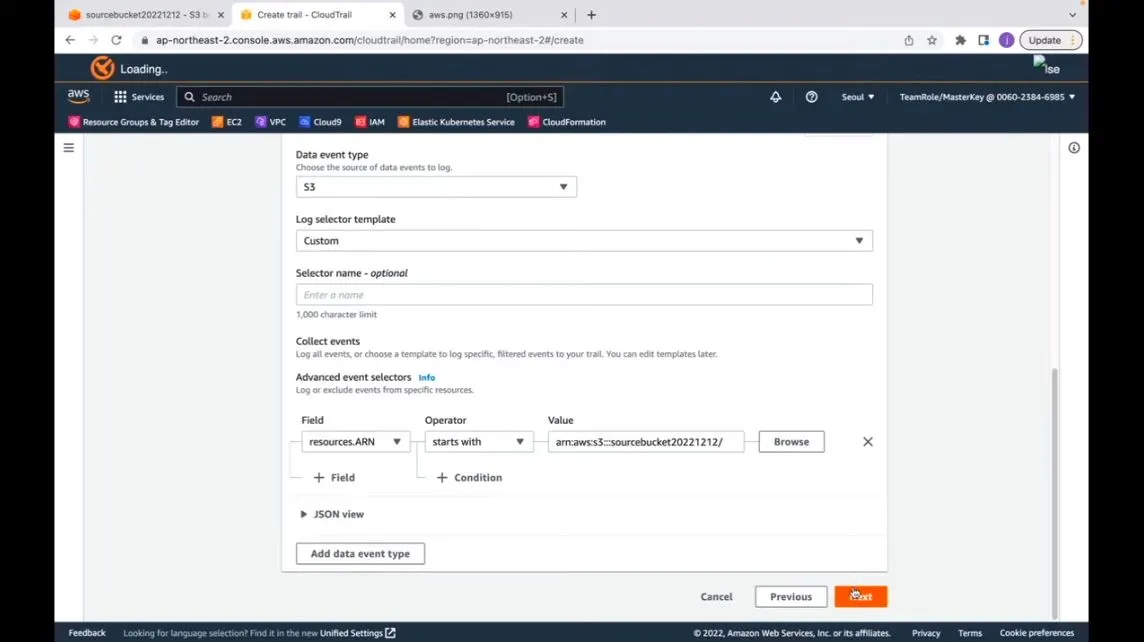Add a new Field to the selector
1144x642 pixels.
point(334,477)
